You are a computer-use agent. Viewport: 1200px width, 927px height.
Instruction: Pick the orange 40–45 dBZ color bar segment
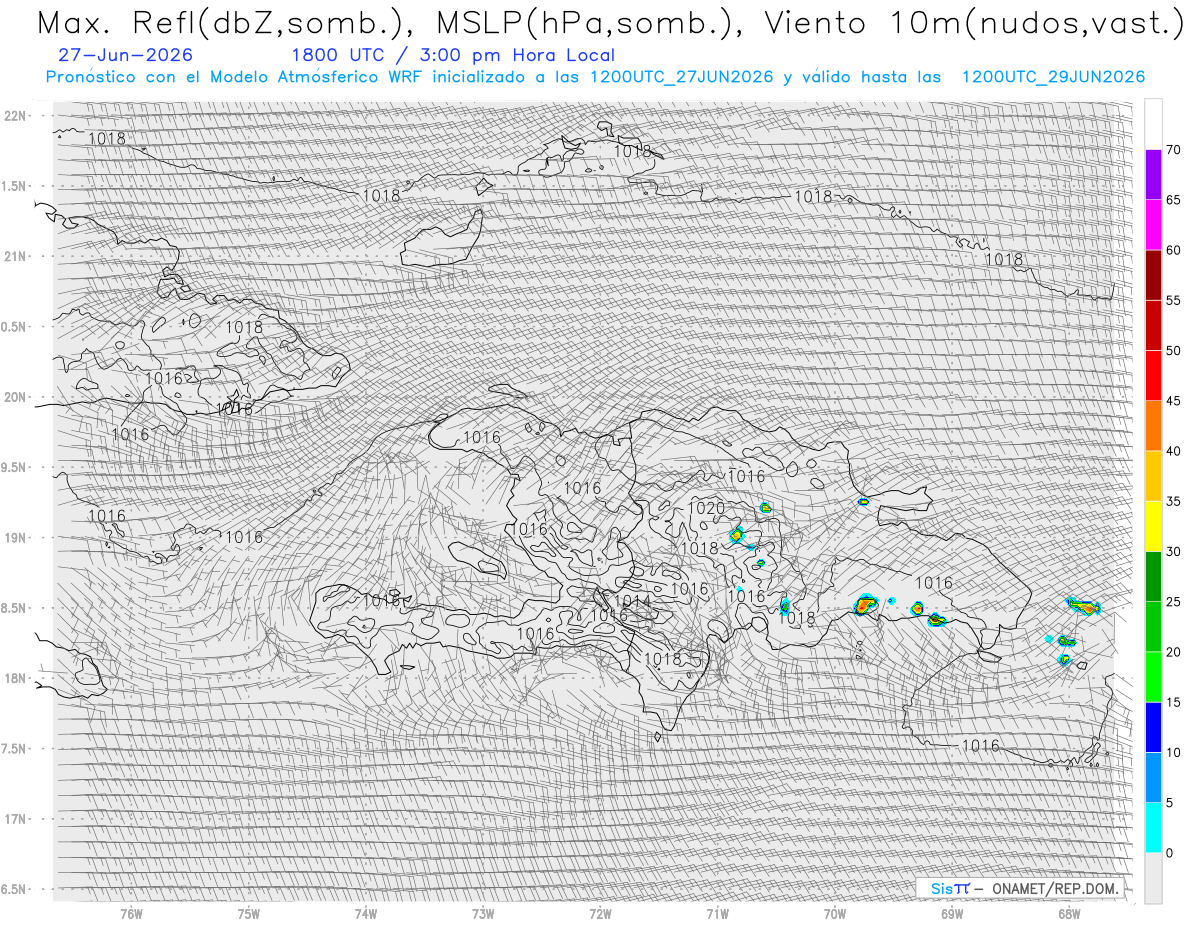coord(1153,426)
